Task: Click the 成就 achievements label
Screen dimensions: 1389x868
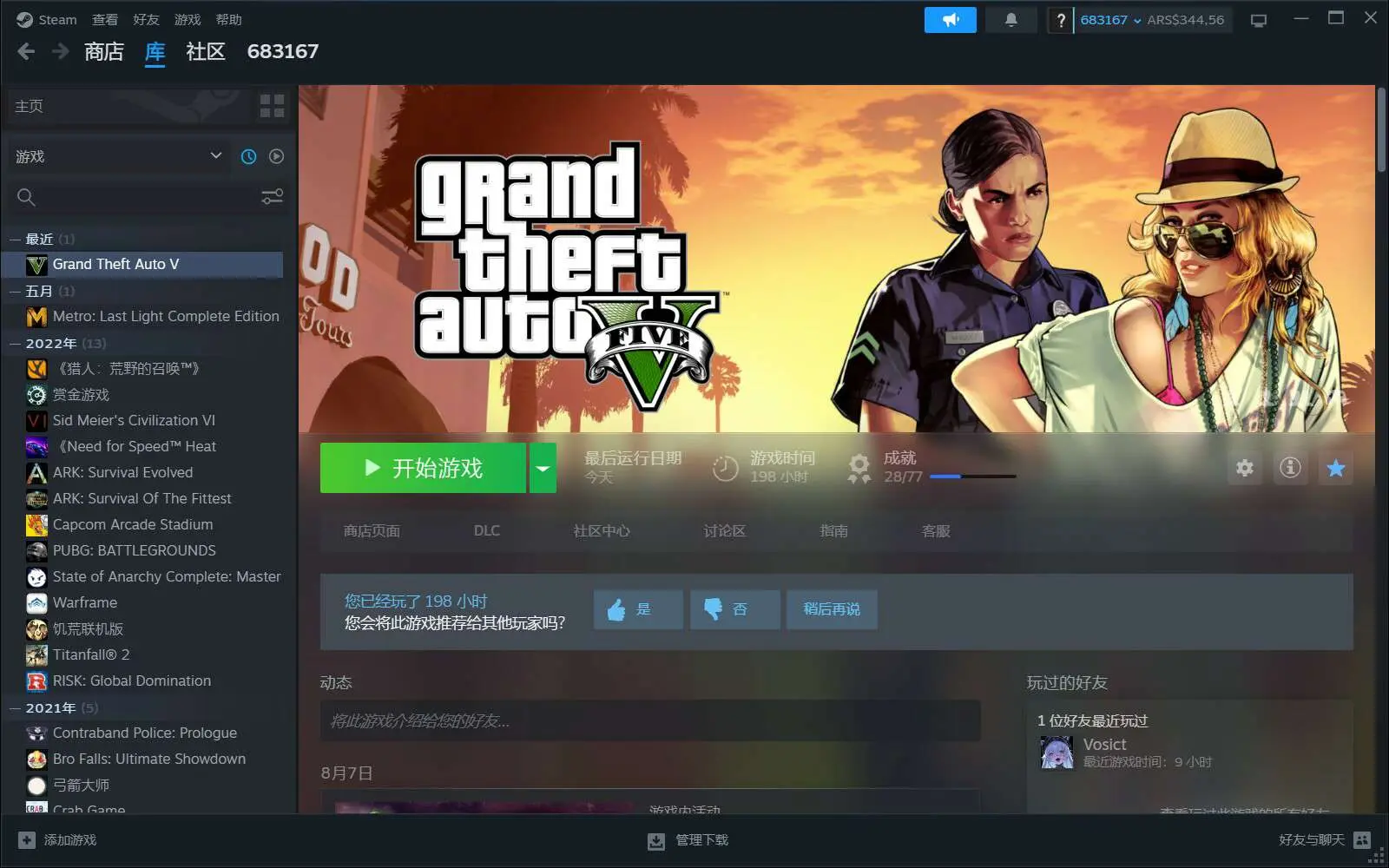Action: click(x=899, y=457)
